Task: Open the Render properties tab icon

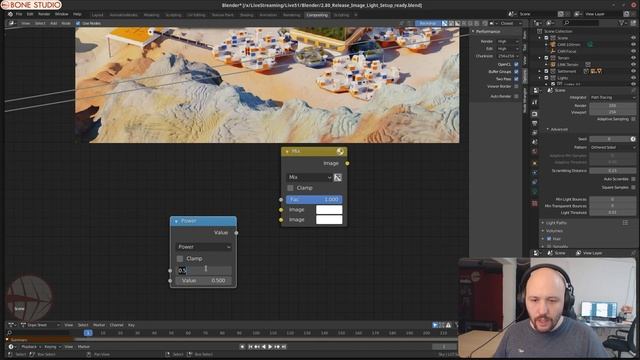Action: click(535, 114)
